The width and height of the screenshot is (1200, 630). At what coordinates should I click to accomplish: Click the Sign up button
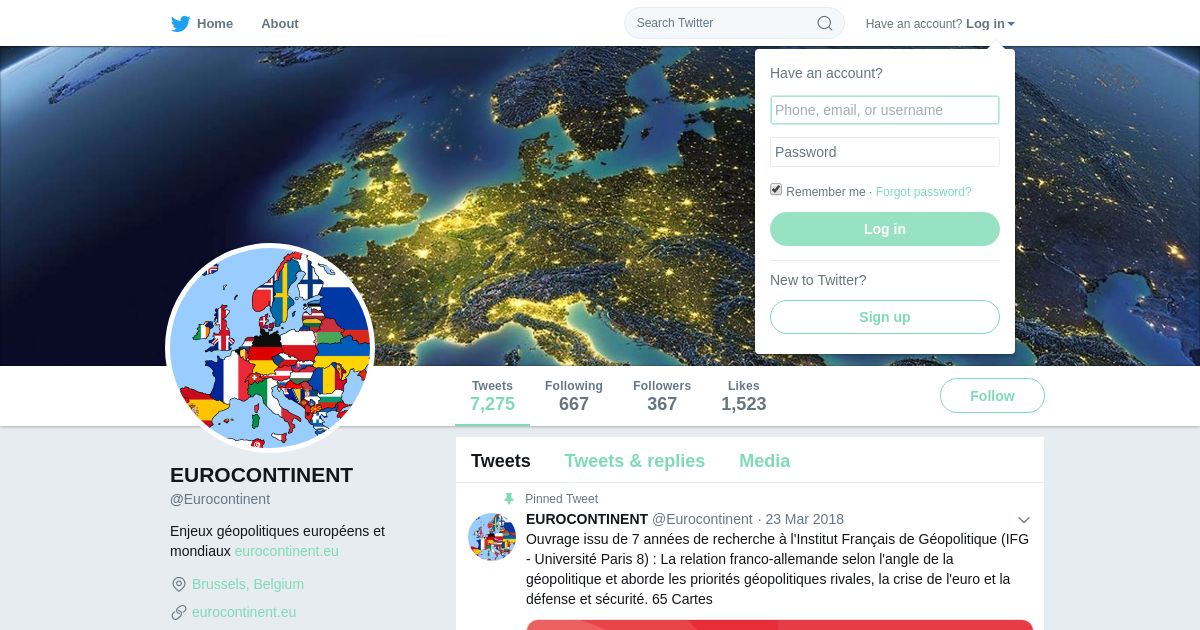click(885, 317)
